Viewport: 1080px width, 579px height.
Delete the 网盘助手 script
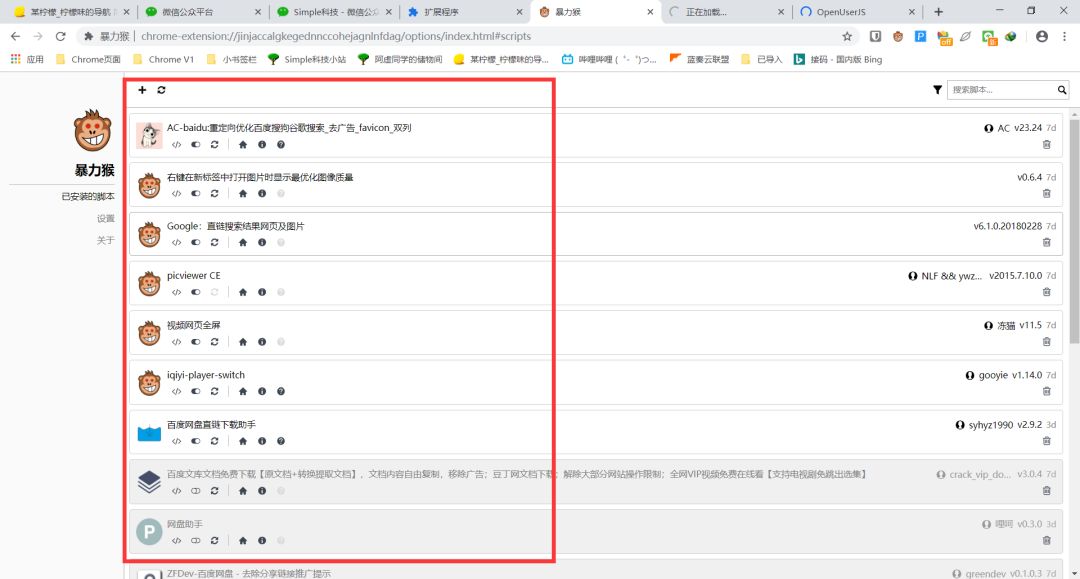click(1046, 540)
